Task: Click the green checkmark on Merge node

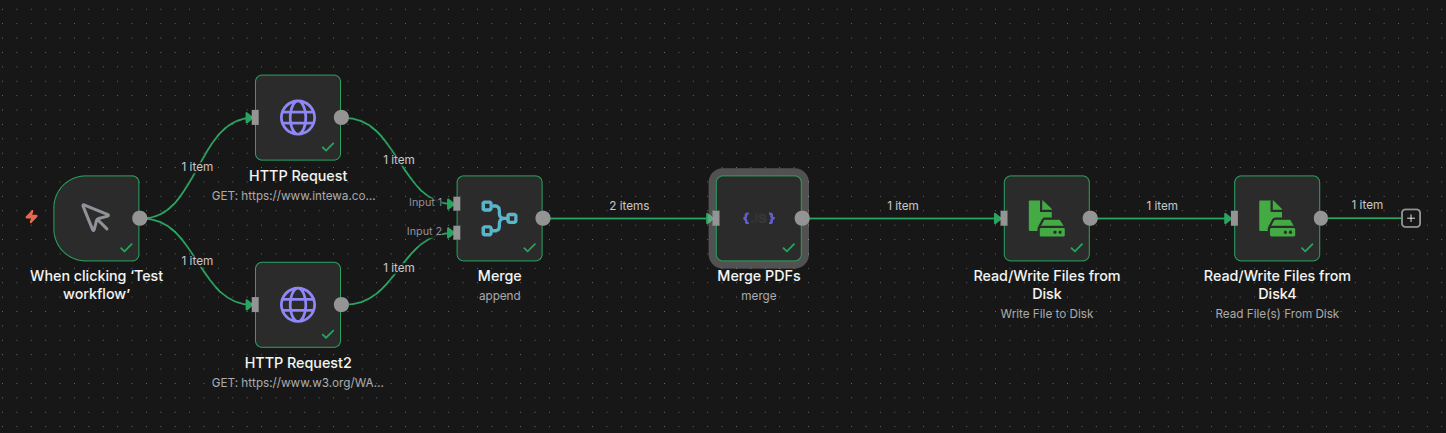Action: 529,247
